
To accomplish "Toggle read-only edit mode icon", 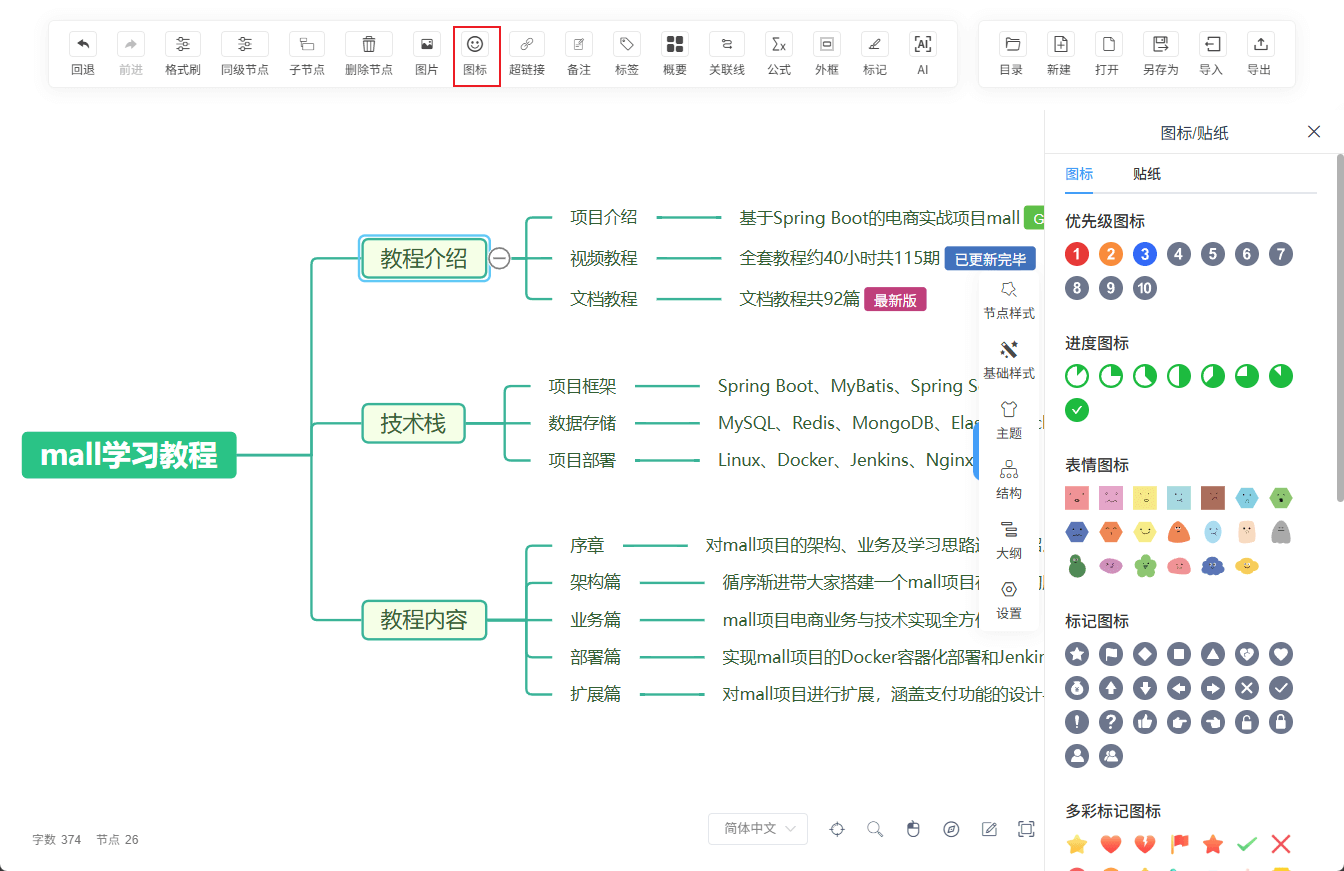I will click(x=989, y=829).
